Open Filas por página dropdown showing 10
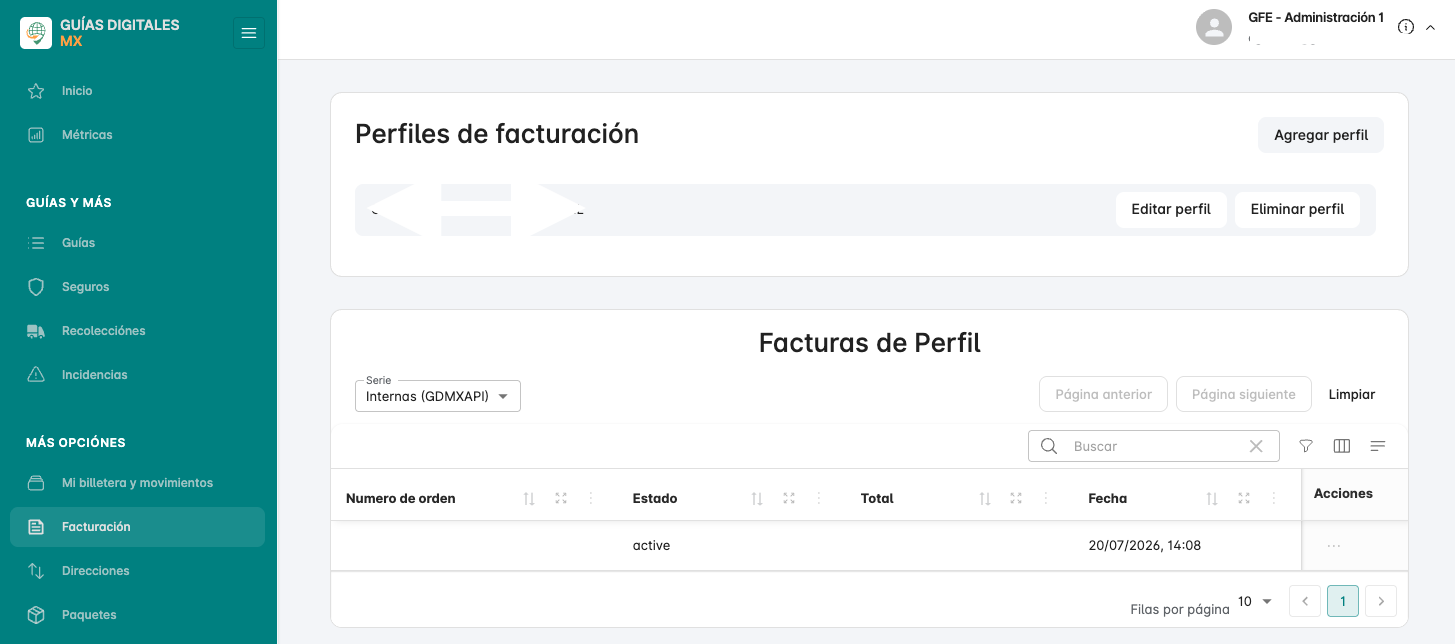Image resolution: width=1455 pixels, height=644 pixels. [x=1255, y=601]
